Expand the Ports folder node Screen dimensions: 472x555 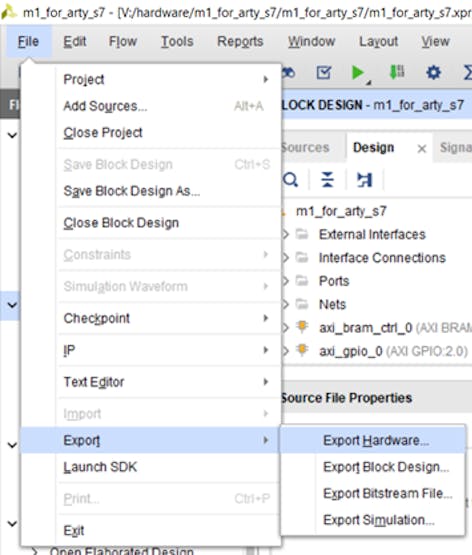(286, 281)
